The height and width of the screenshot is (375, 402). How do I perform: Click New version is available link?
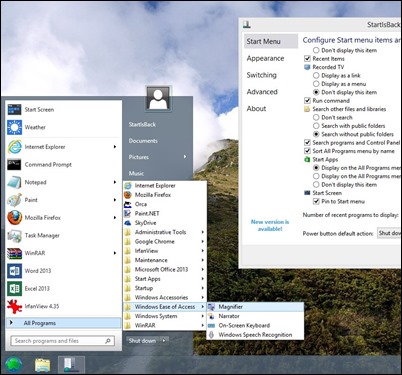(x=270, y=225)
